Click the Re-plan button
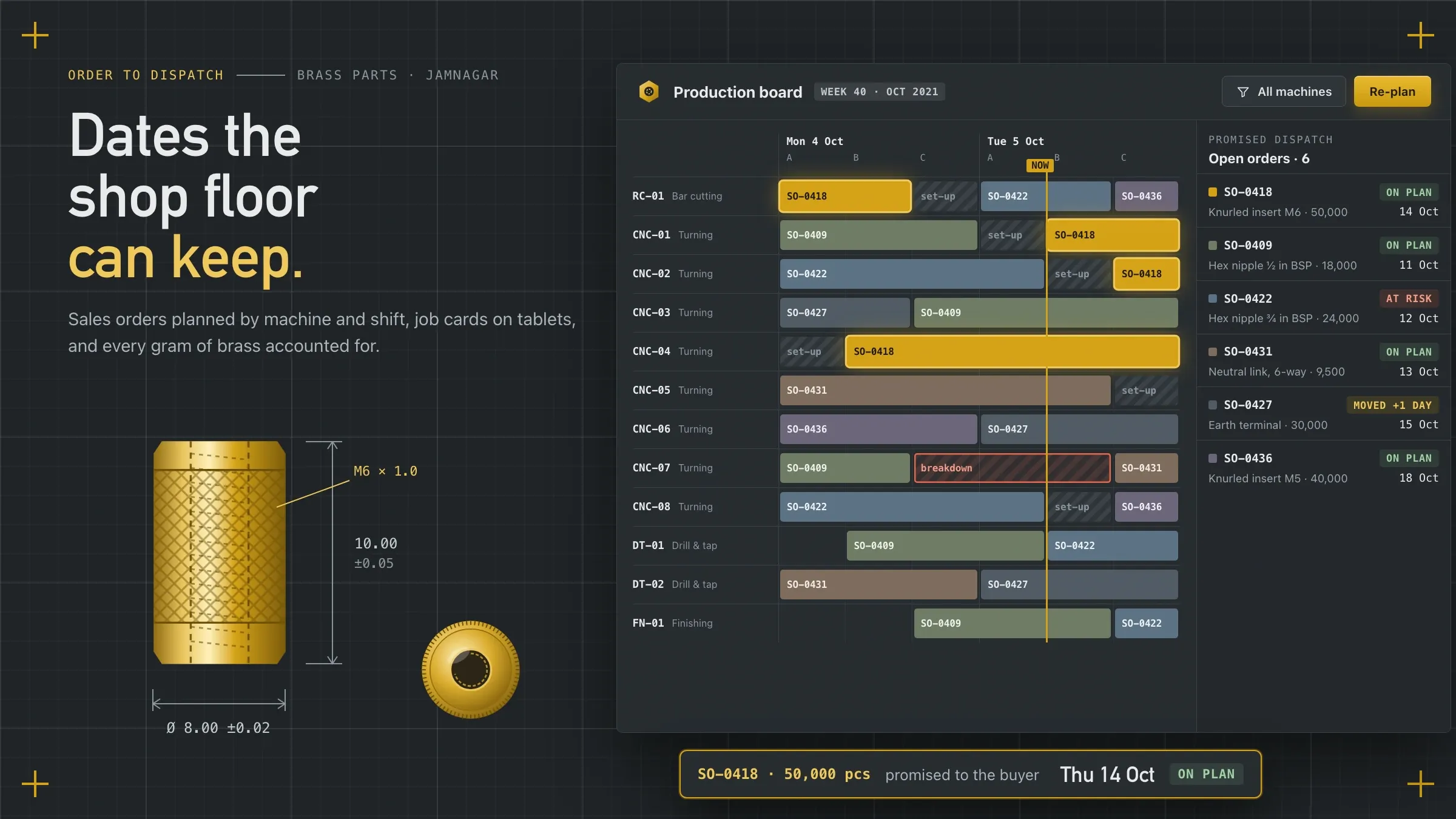The width and height of the screenshot is (1456, 819). [x=1392, y=92]
